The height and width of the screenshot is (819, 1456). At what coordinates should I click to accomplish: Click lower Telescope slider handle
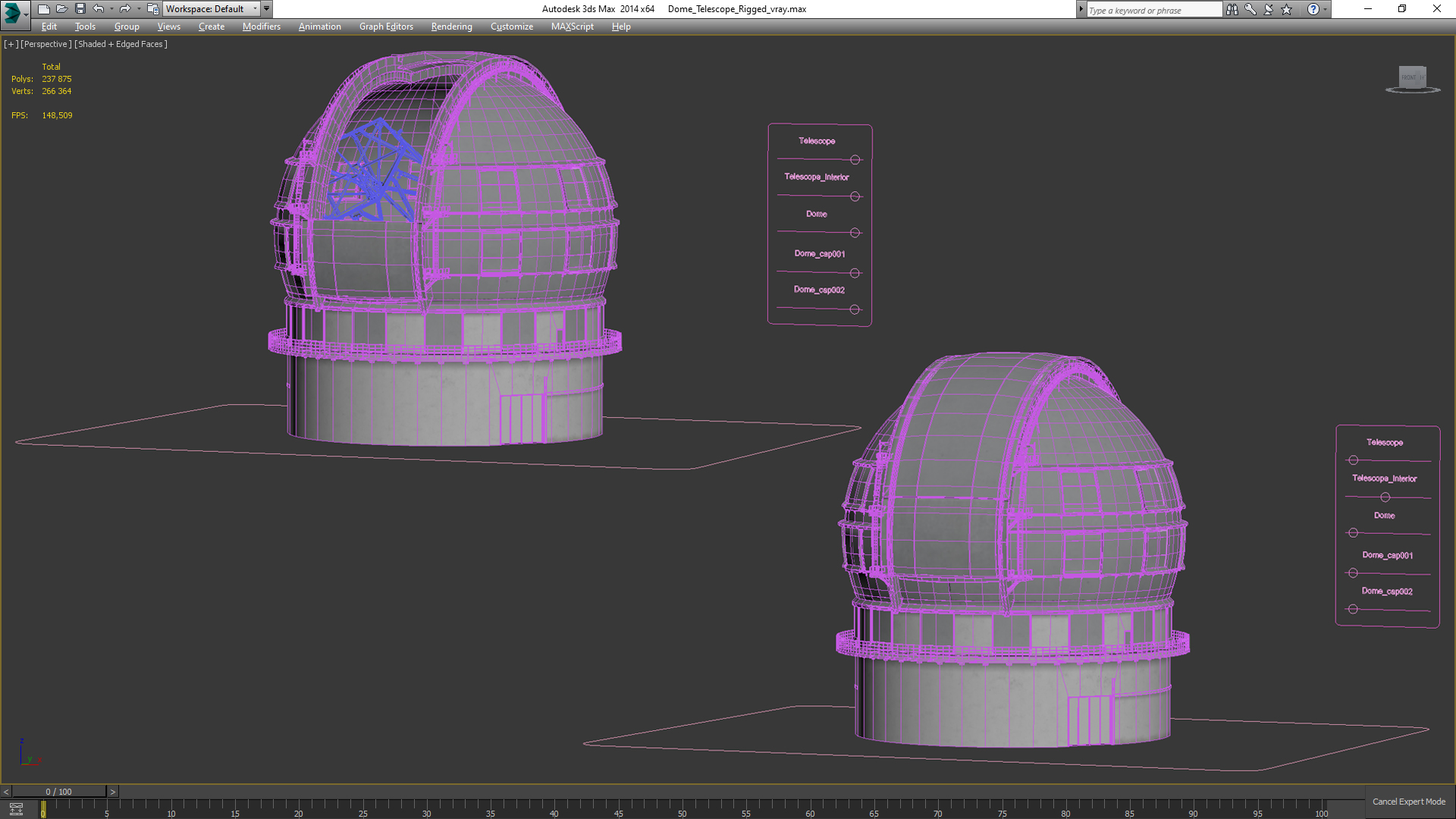1353,460
